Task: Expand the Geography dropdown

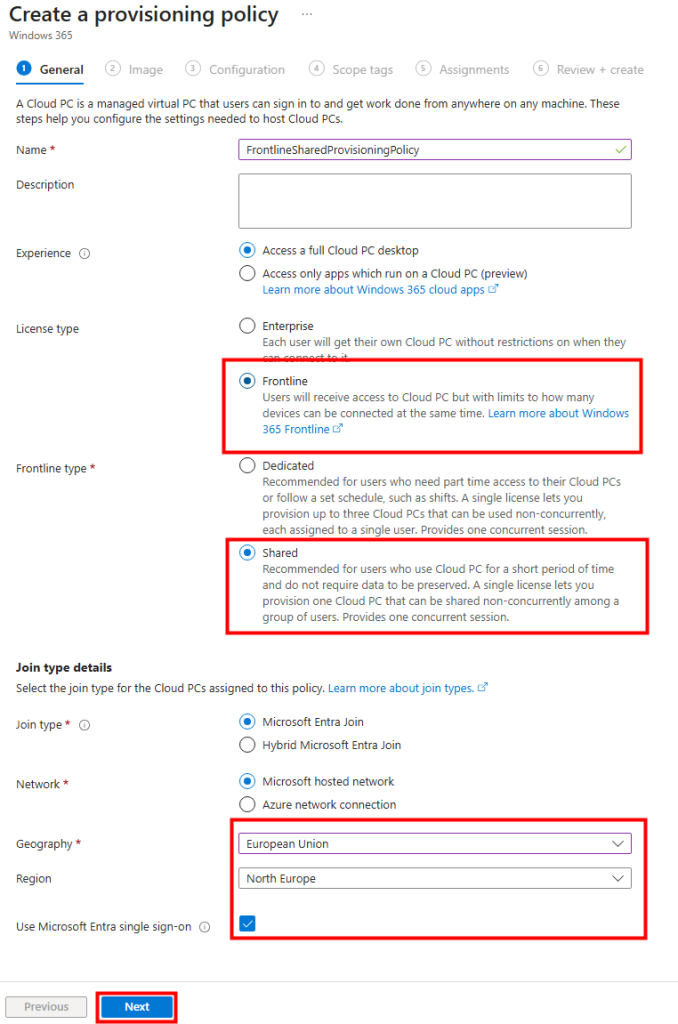Action: tap(434, 844)
